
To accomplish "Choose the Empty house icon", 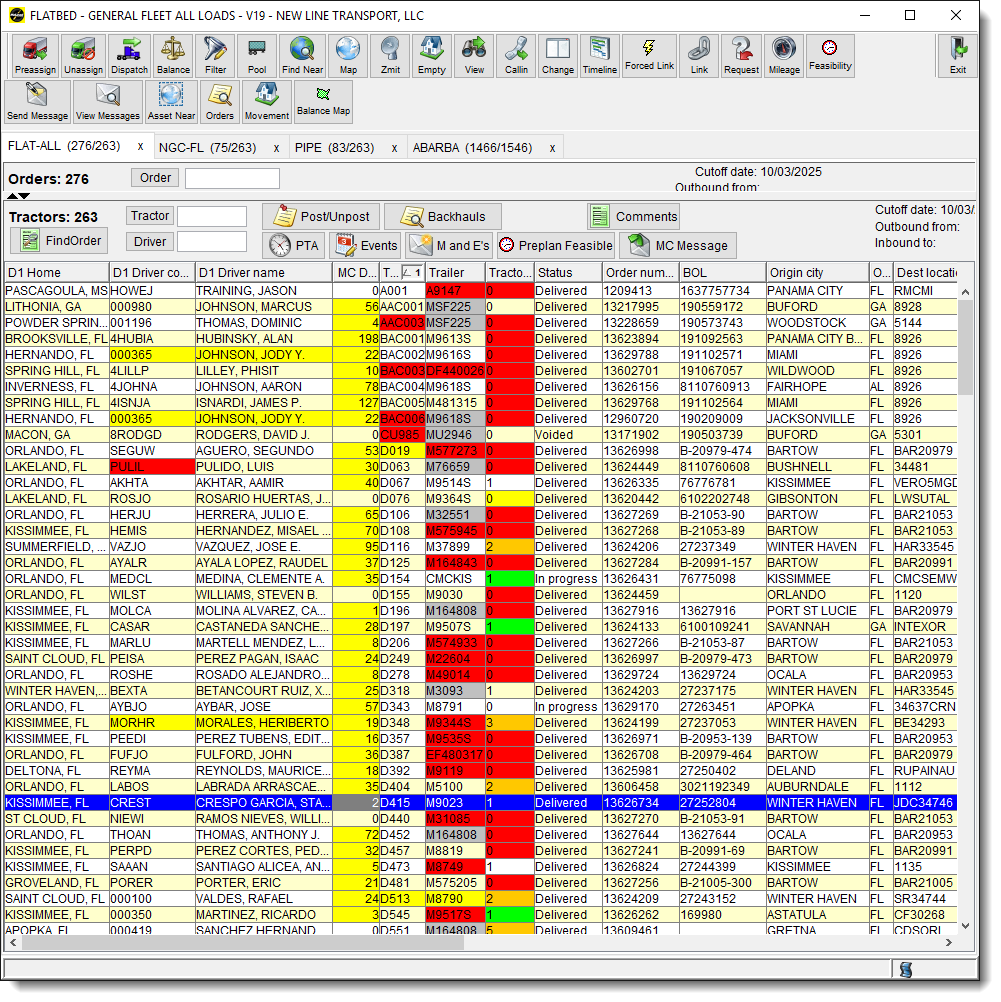I will 431,56.
